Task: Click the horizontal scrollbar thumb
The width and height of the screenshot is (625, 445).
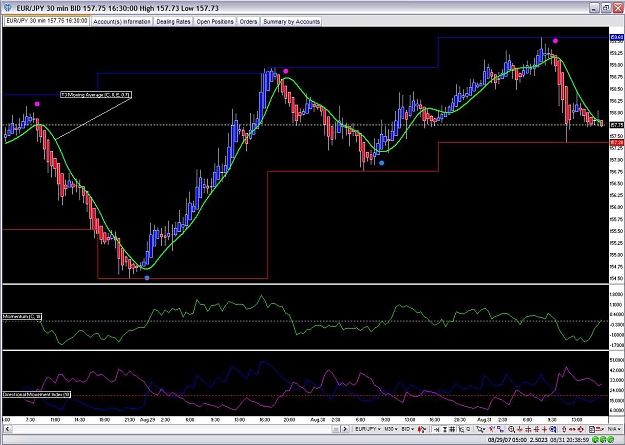Action: click(336, 429)
